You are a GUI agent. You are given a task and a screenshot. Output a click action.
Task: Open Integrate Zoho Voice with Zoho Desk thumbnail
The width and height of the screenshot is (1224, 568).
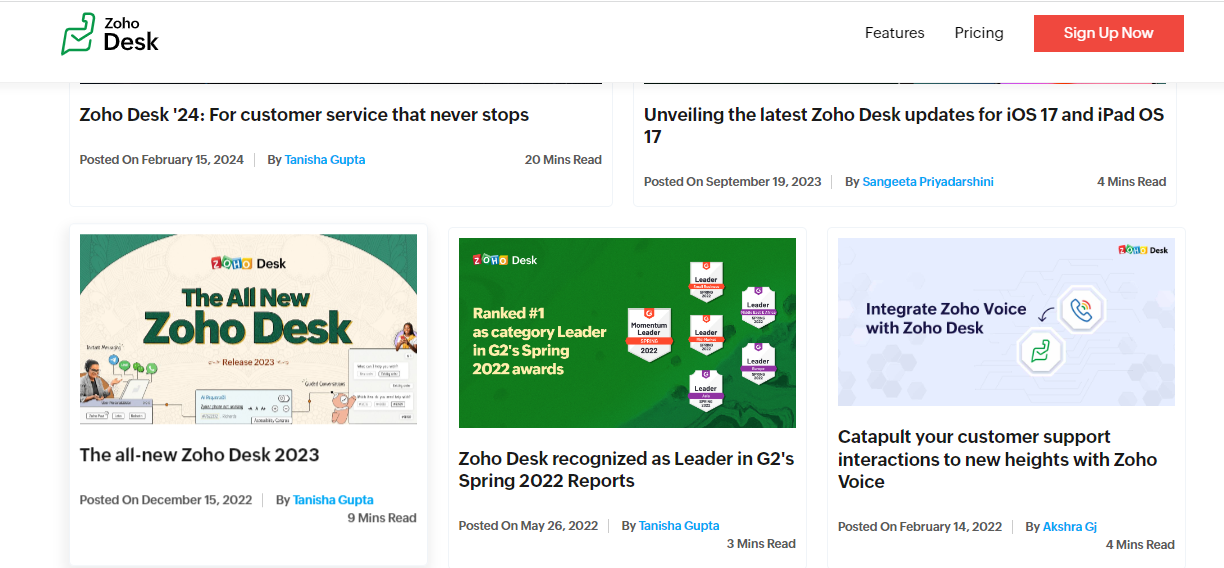pyautogui.click(x=1006, y=322)
